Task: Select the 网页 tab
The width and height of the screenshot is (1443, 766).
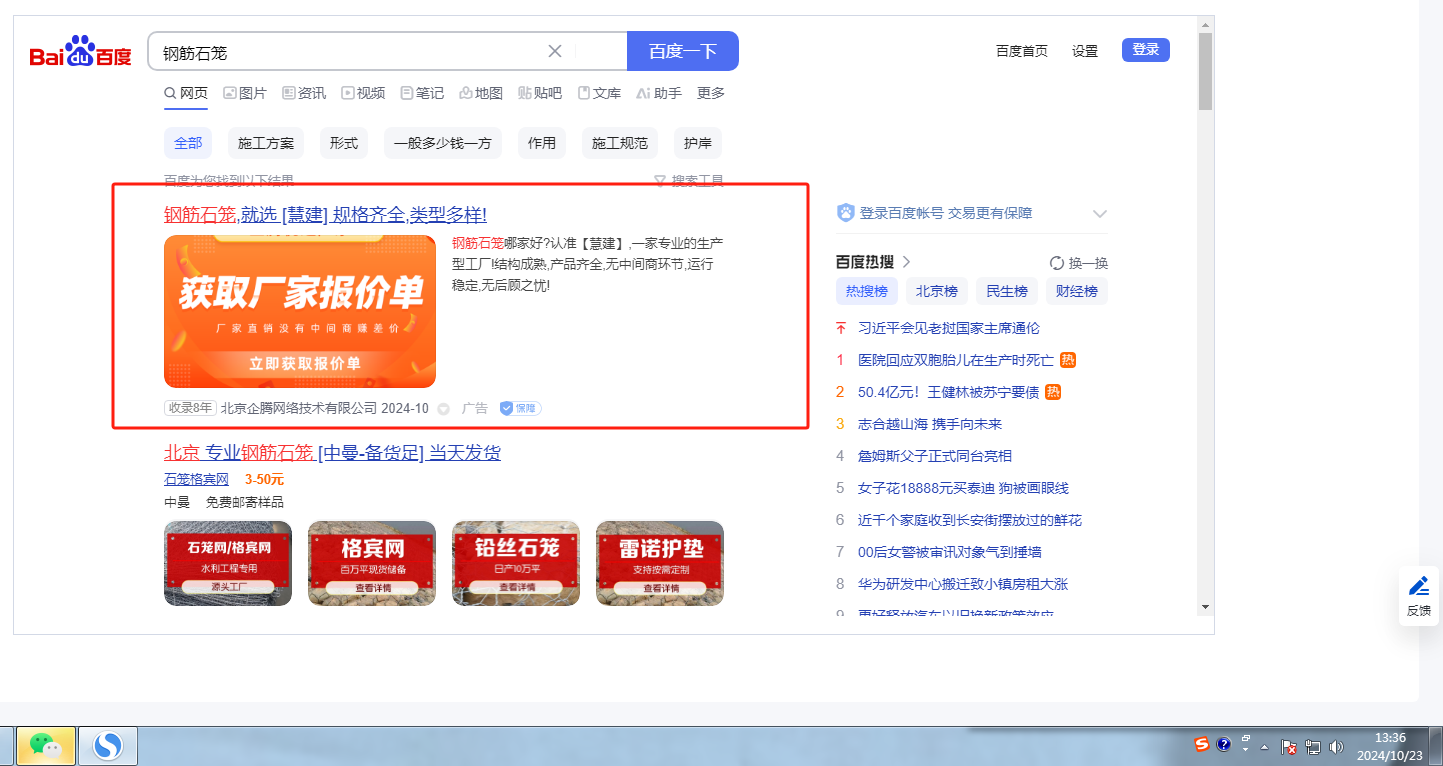Action: (186, 93)
